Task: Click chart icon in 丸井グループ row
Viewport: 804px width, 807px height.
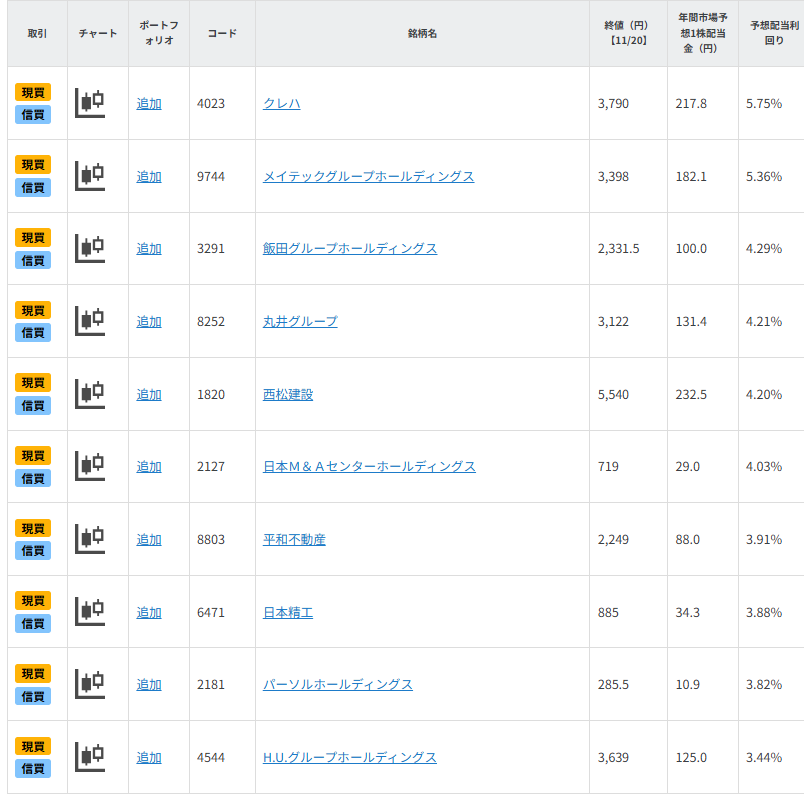Action: [90, 321]
